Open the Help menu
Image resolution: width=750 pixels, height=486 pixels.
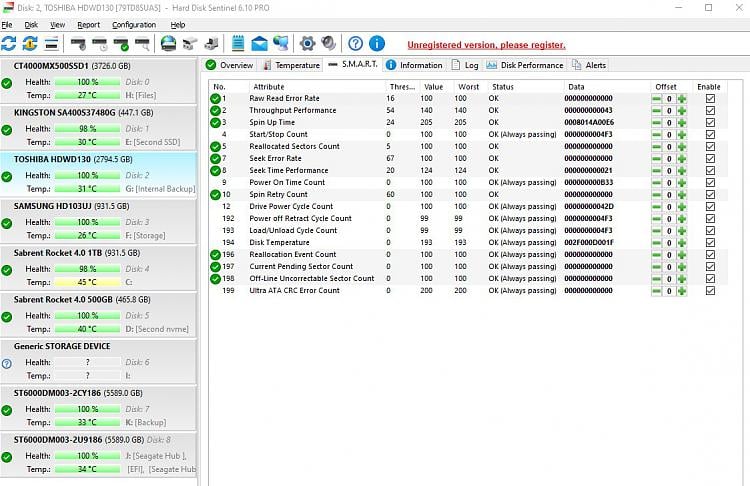pos(177,25)
